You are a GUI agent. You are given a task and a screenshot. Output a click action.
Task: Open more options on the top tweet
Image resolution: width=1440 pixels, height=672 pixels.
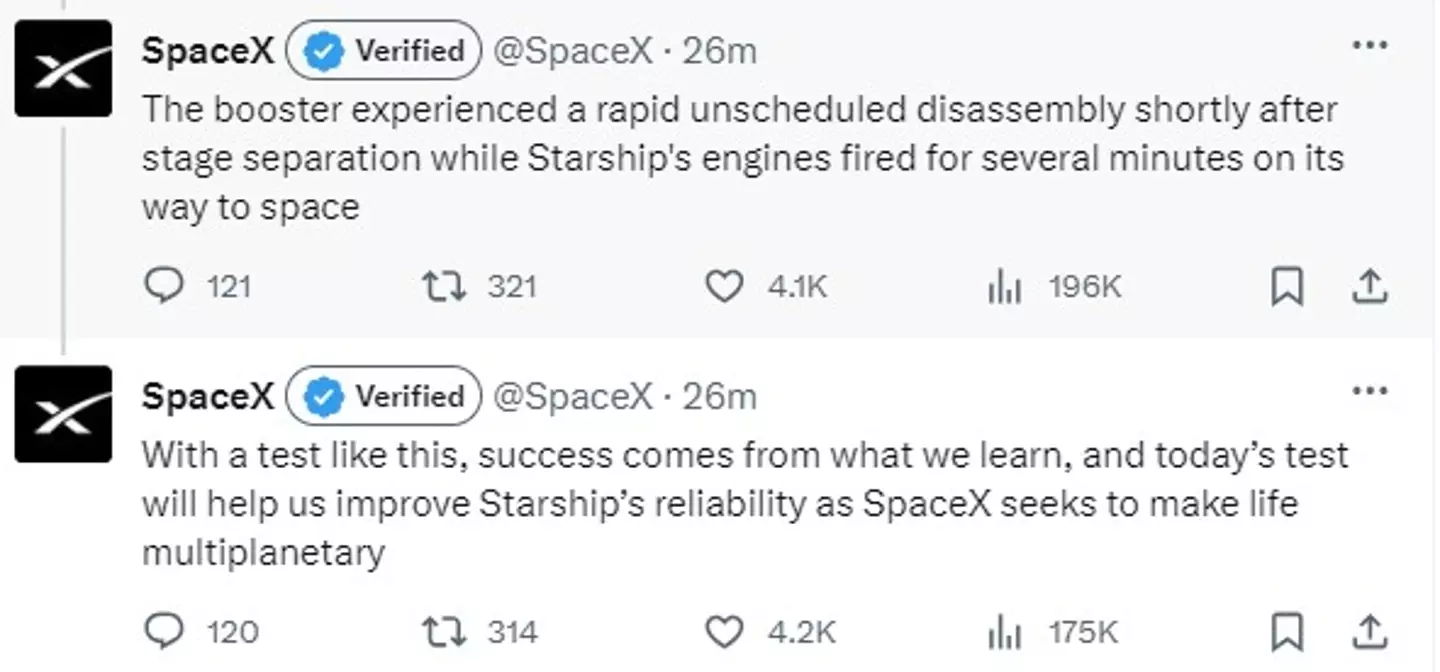click(x=1371, y=44)
